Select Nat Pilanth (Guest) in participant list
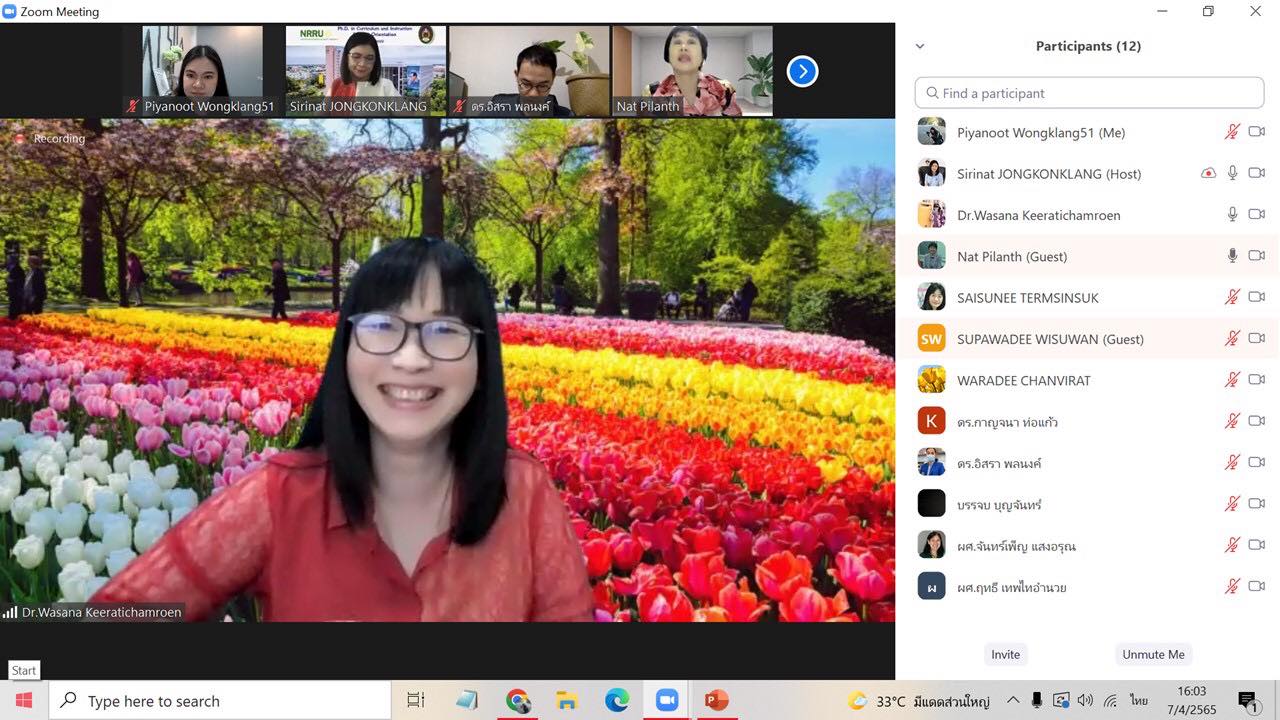The image size is (1280, 720). point(1011,256)
